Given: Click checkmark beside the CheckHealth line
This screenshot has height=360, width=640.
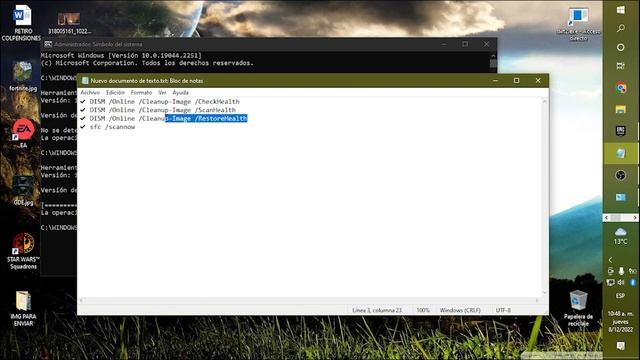Looking at the screenshot, I should [83, 101].
